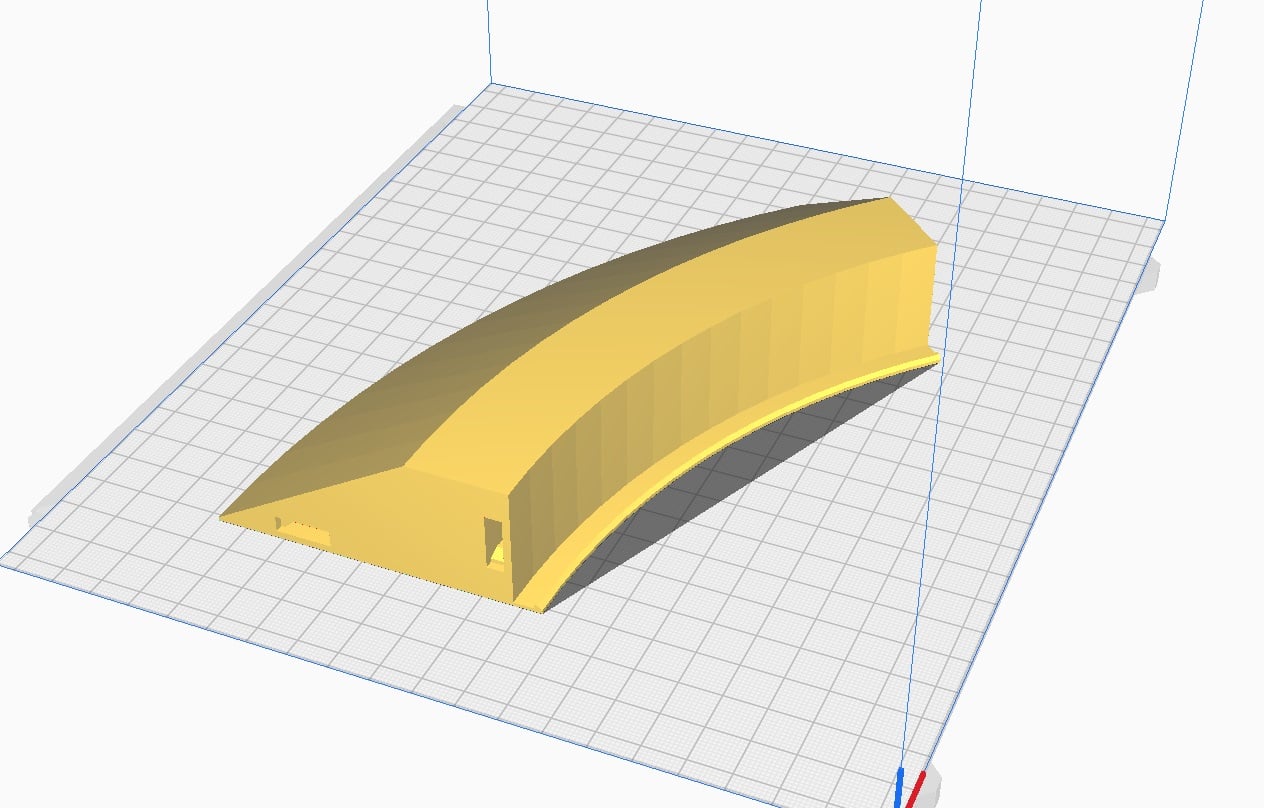Image resolution: width=1264 pixels, height=808 pixels.
Task: Click the right corner of the build plate
Action: [x=1162, y=221]
